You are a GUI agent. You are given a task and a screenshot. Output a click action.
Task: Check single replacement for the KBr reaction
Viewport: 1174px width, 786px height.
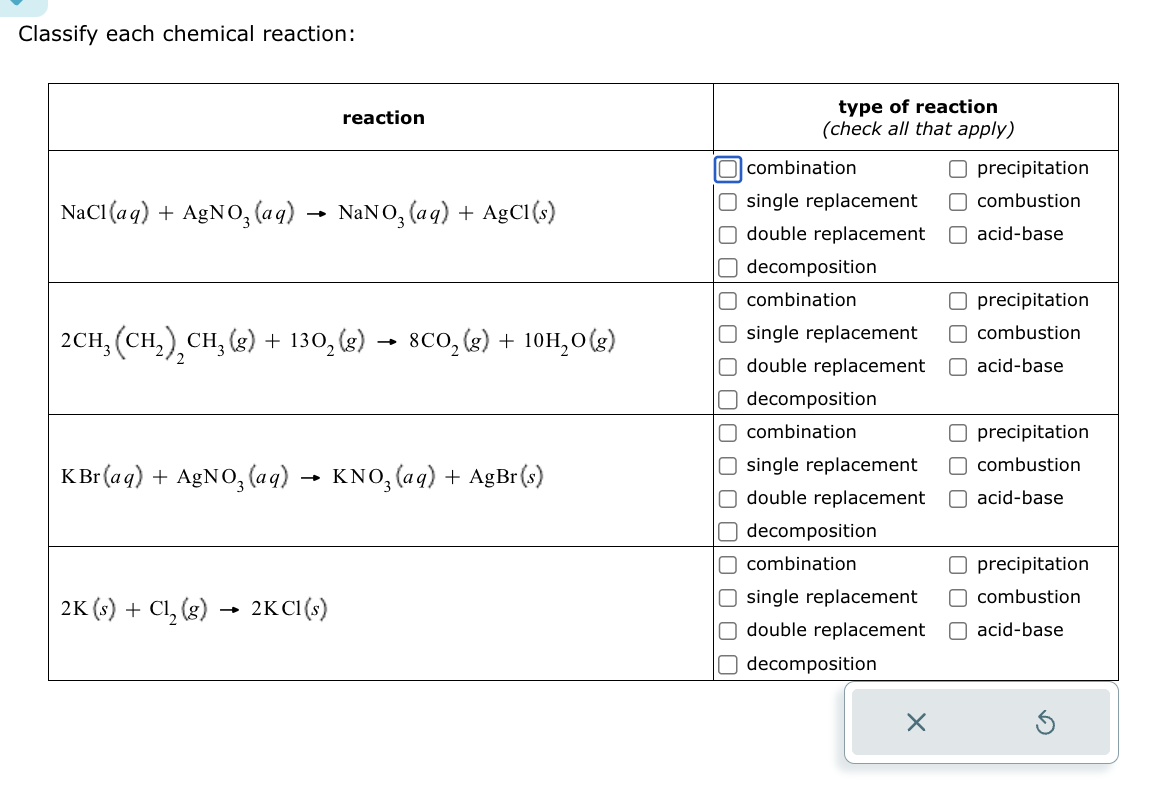(x=727, y=466)
